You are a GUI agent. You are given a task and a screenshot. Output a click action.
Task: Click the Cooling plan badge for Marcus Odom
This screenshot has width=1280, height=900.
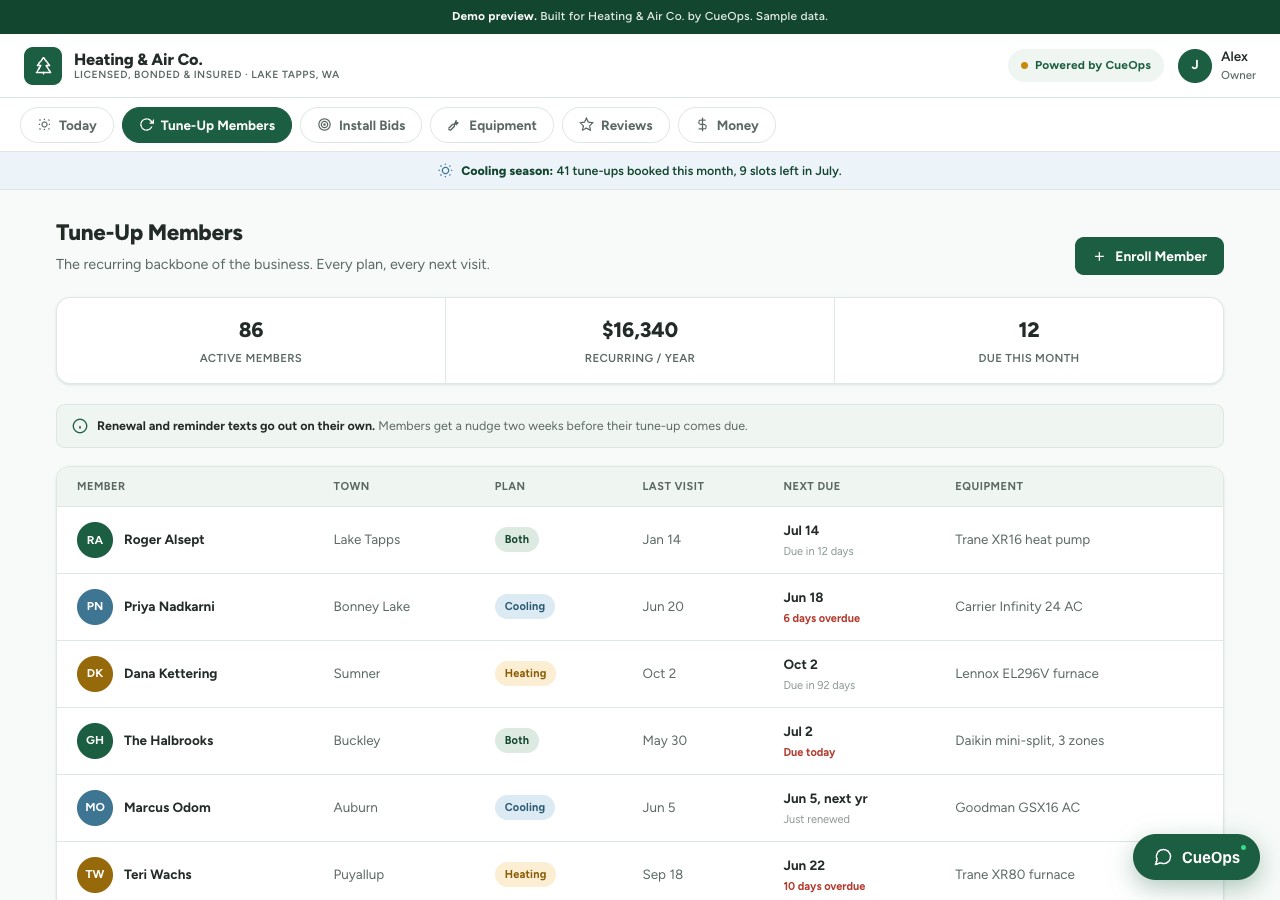525,808
